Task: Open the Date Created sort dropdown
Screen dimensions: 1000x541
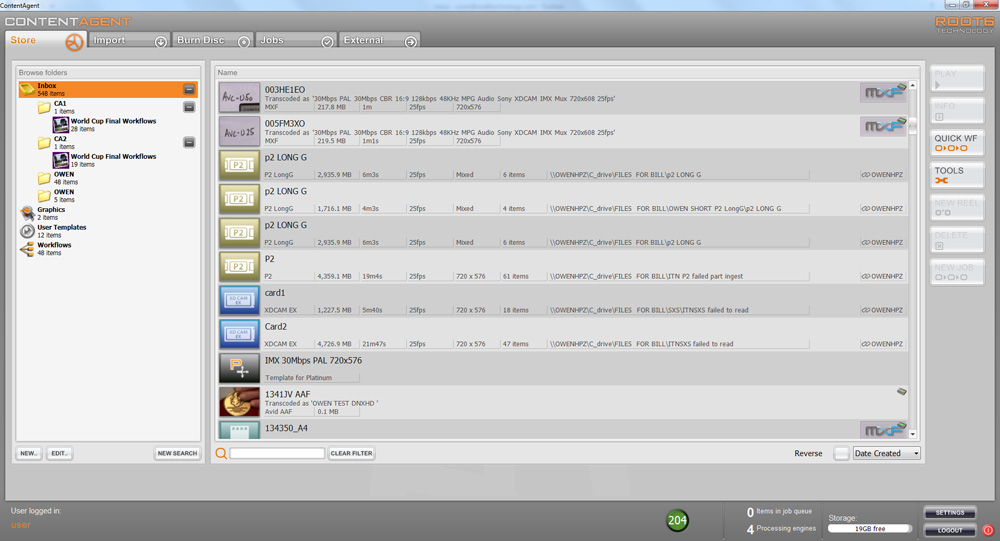Action: 886,454
